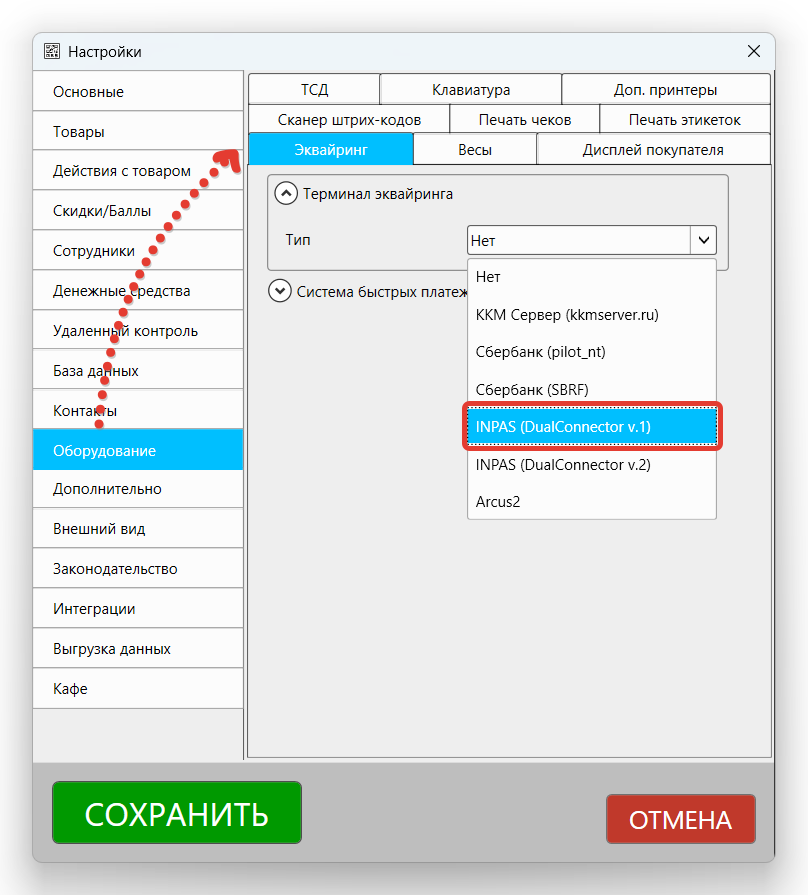Image resolution: width=808 pixels, height=895 pixels.
Task: Open the Печать чеков tab
Action: (x=524, y=118)
